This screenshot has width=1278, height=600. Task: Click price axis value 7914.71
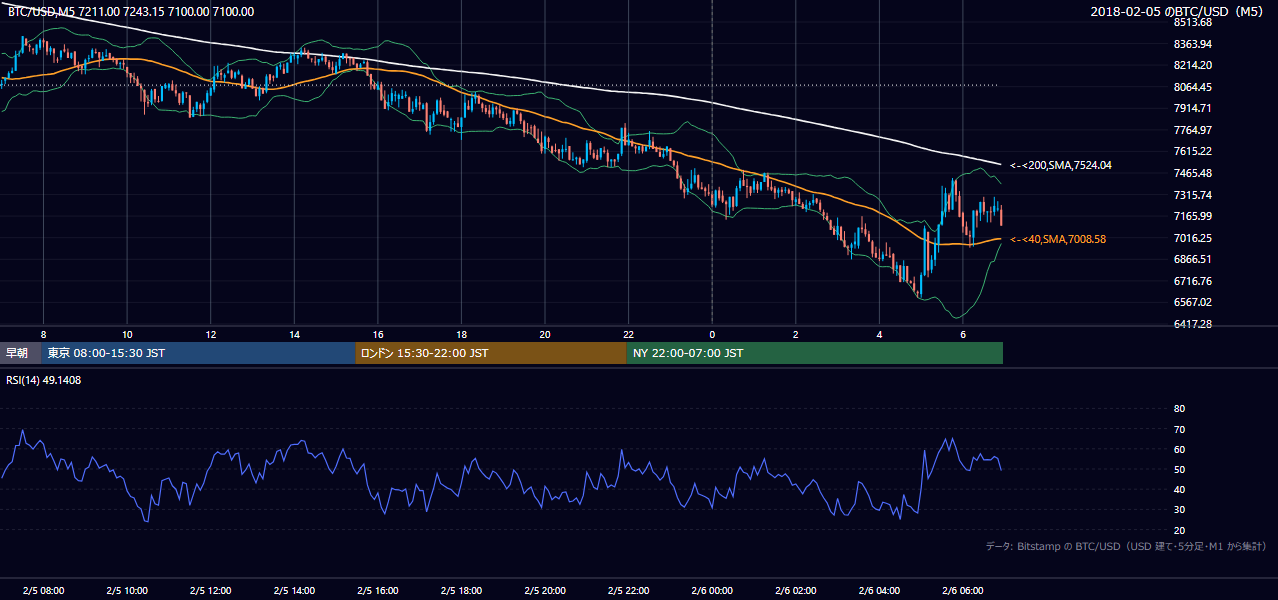pos(1193,108)
